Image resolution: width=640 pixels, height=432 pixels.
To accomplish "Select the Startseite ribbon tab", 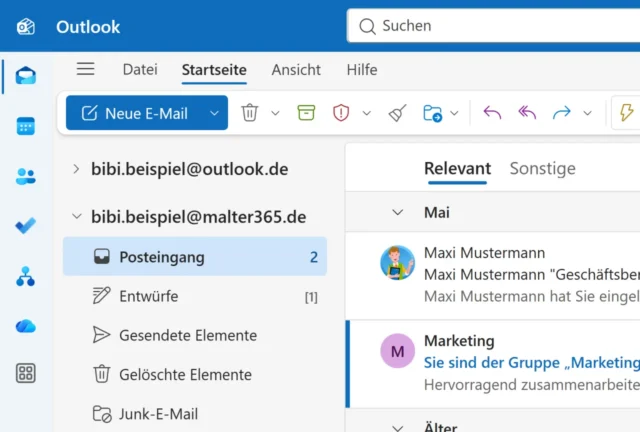I will [x=214, y=70].
